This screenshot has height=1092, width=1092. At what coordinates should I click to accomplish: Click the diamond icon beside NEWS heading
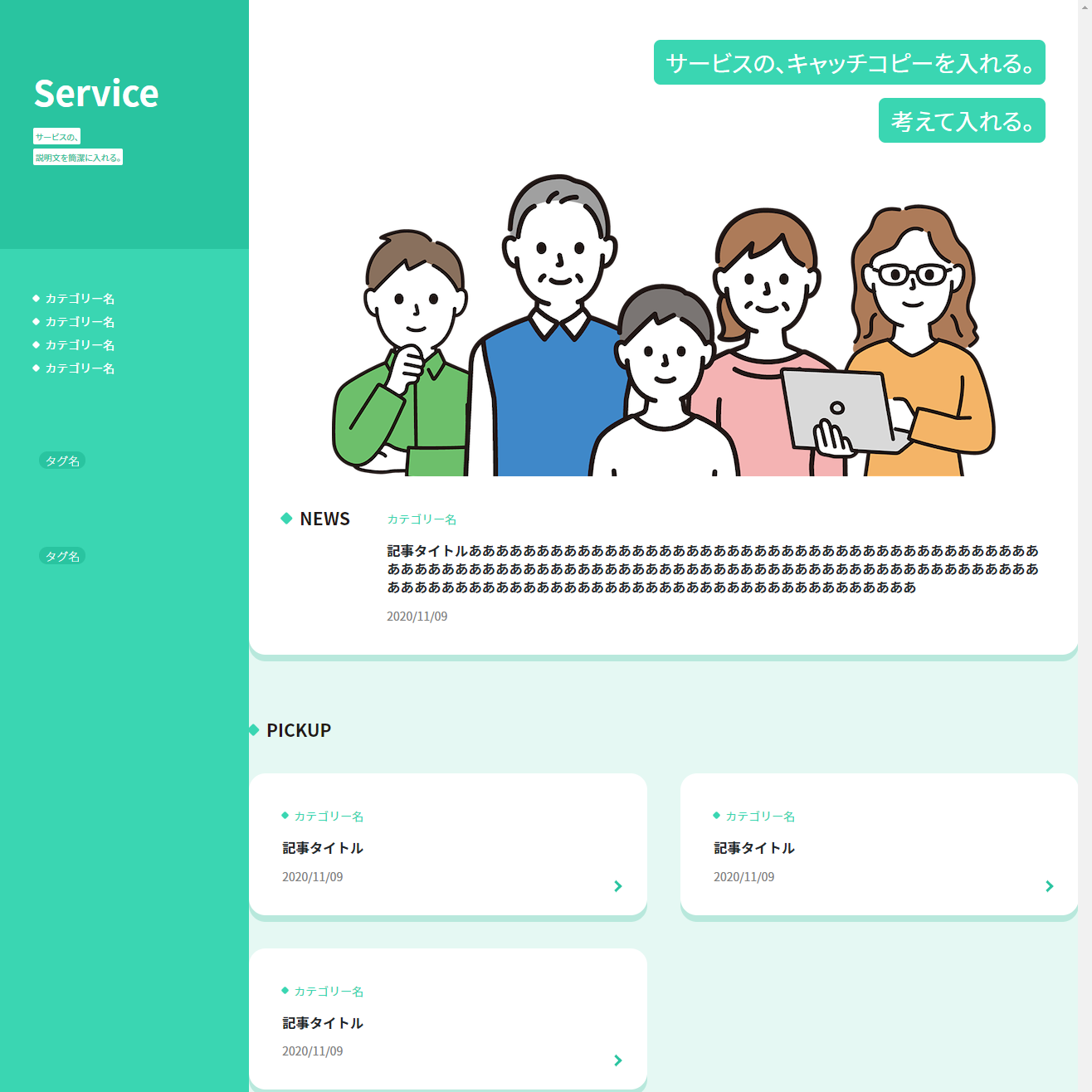point(286,519)
